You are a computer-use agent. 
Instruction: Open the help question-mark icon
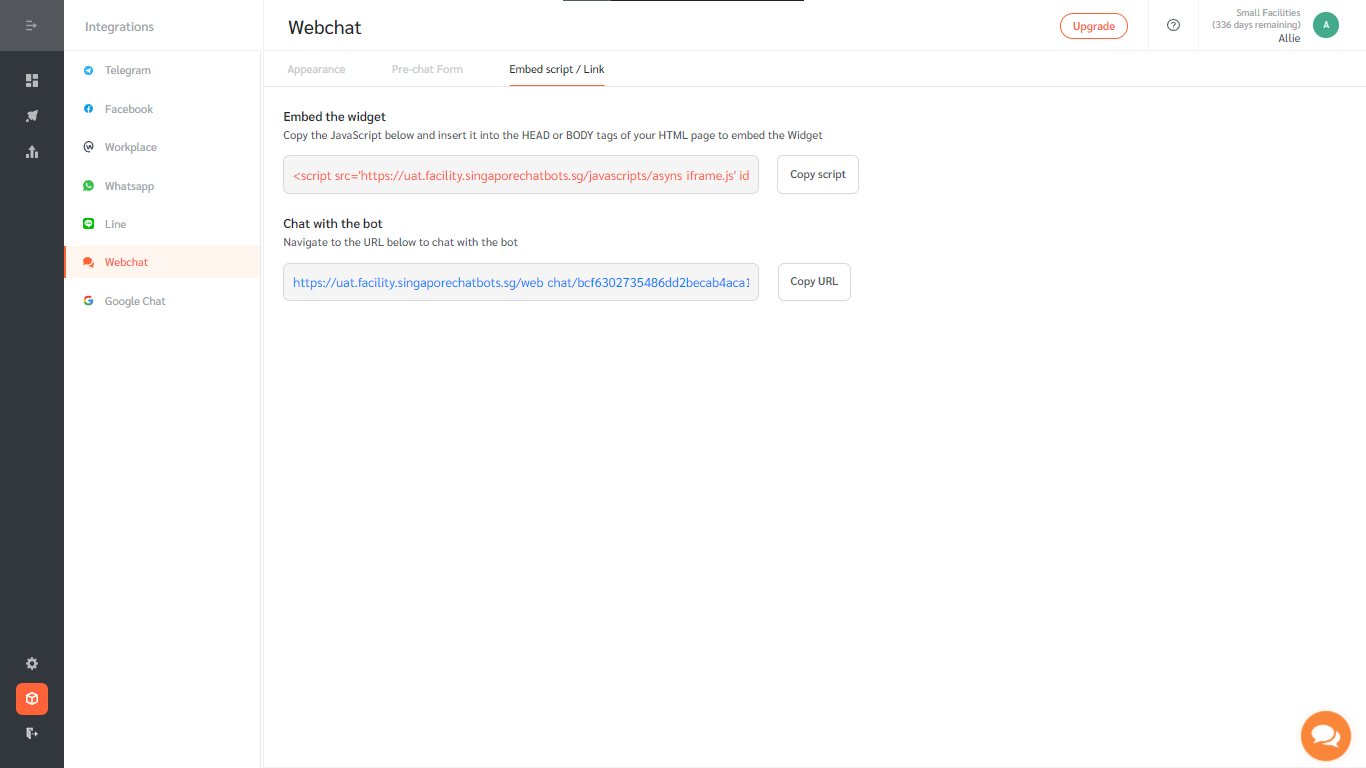(x=1173, y=25)
